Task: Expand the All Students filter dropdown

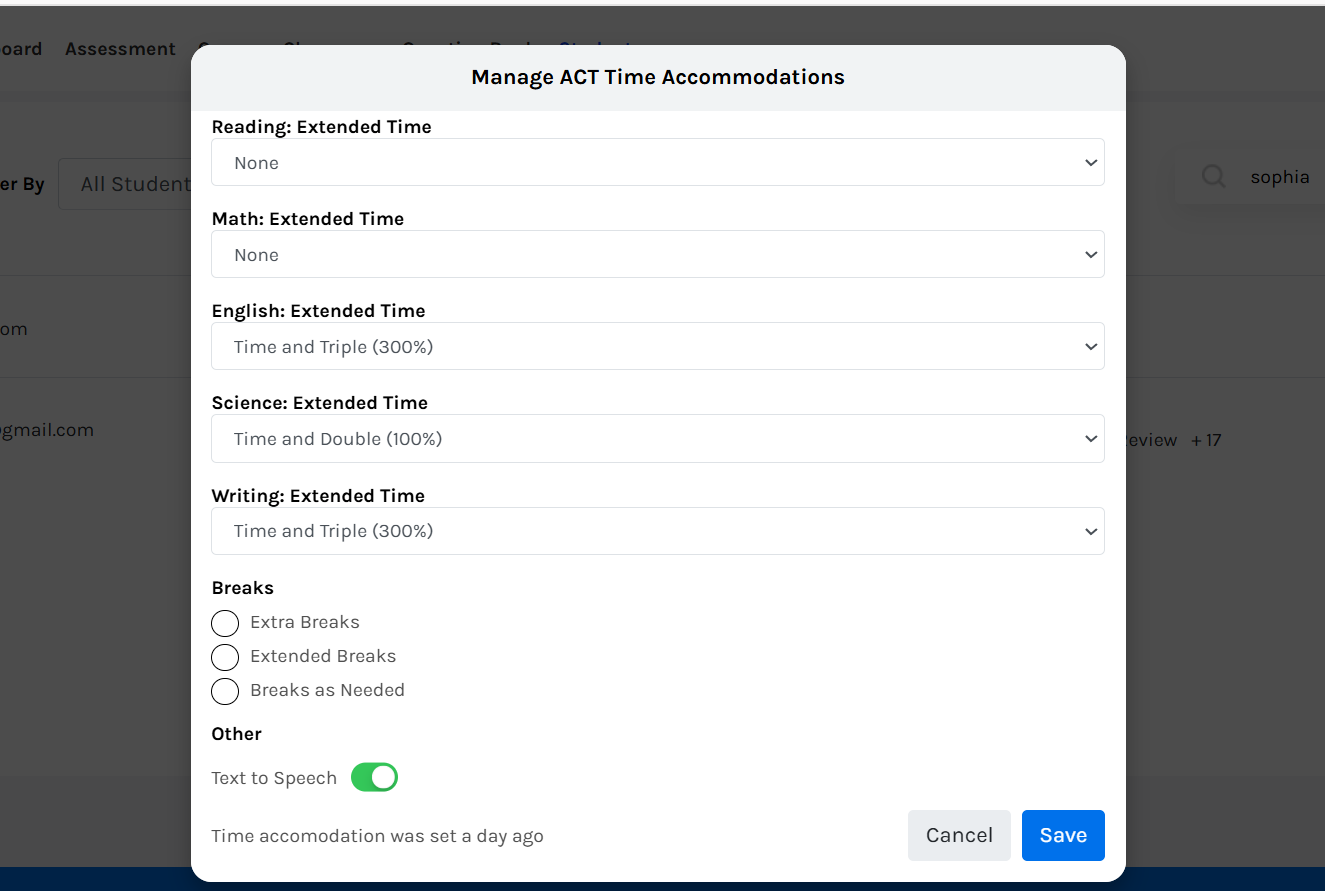Action: pyautogui.click(x=125, y=184)
